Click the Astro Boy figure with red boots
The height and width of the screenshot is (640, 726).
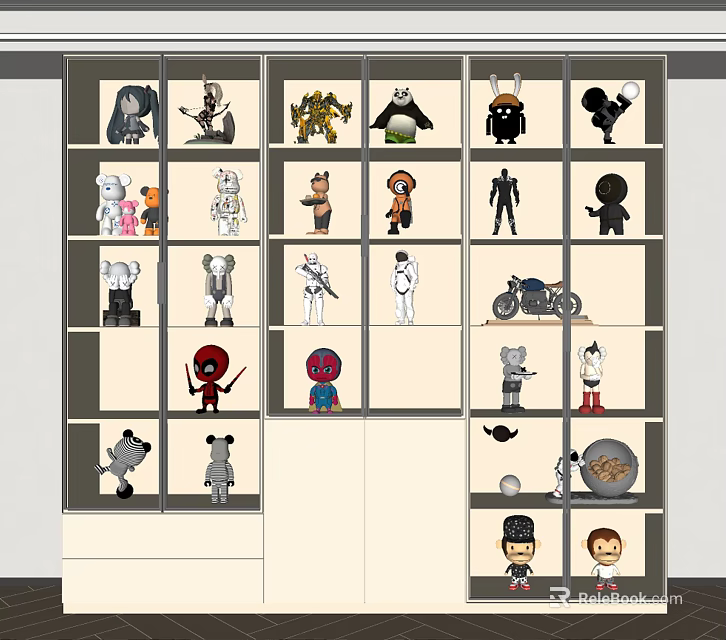click(592, 377)
